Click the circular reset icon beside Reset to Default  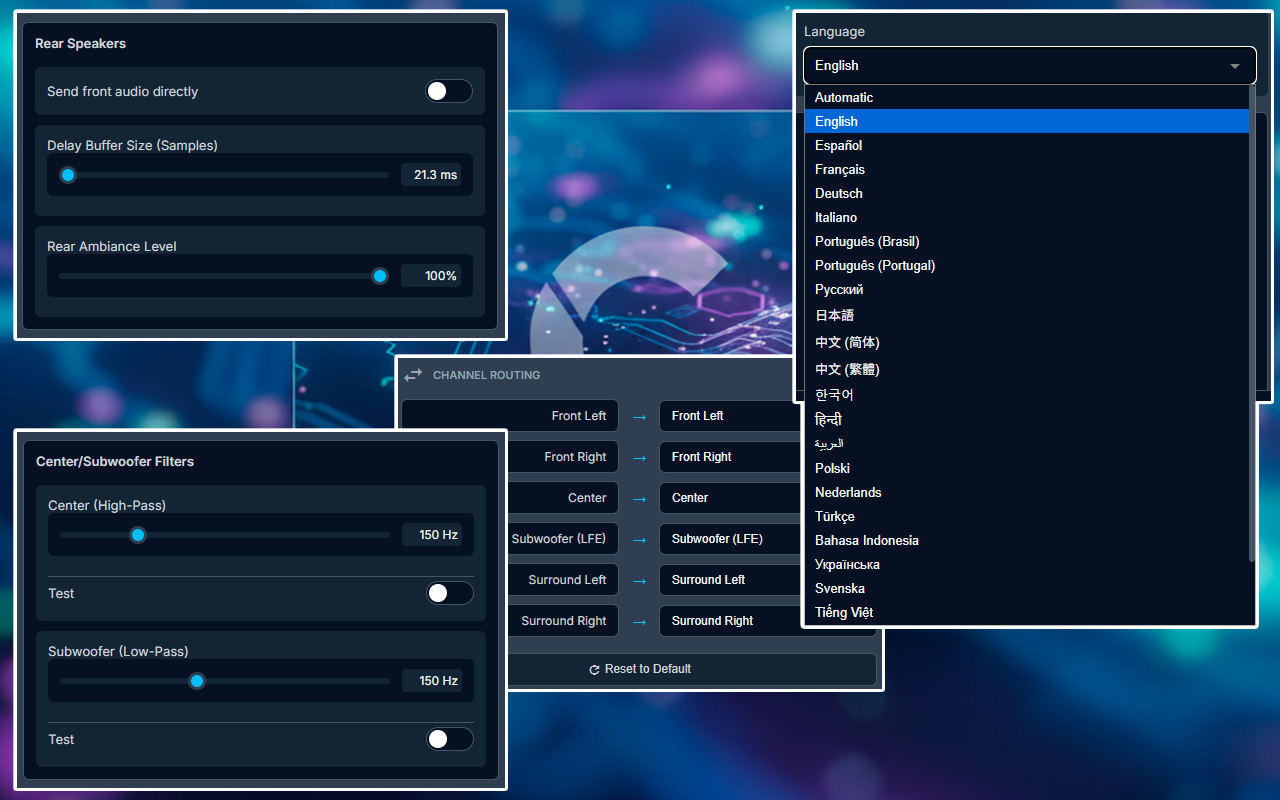(x=594, y=669)
